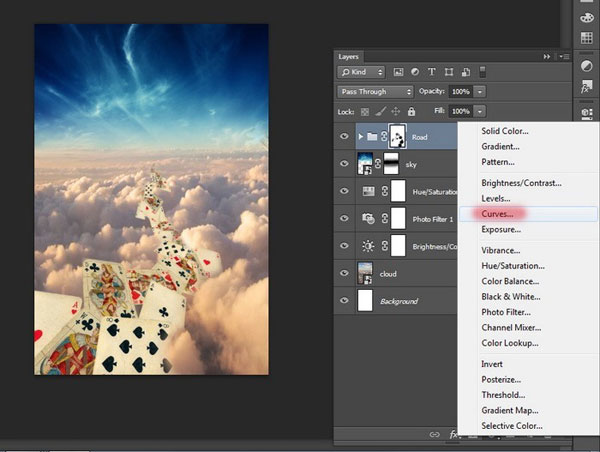Open the Opacity slider dropdown arrow
The height and width of the screenshot is (452, 600).
[x=479, y=91]
